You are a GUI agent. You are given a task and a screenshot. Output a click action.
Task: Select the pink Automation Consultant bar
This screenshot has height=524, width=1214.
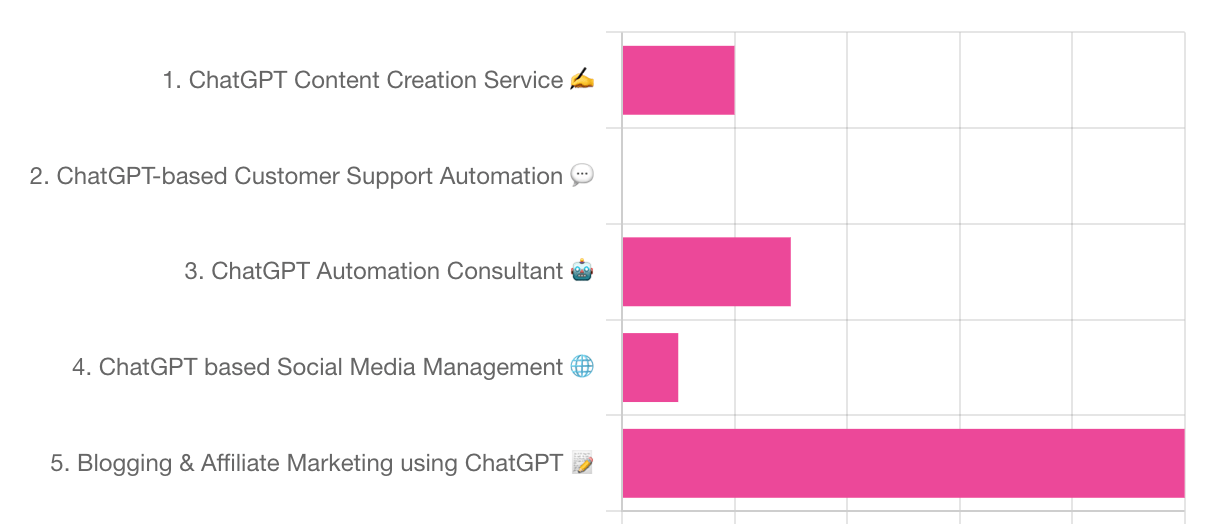[706, 272]
